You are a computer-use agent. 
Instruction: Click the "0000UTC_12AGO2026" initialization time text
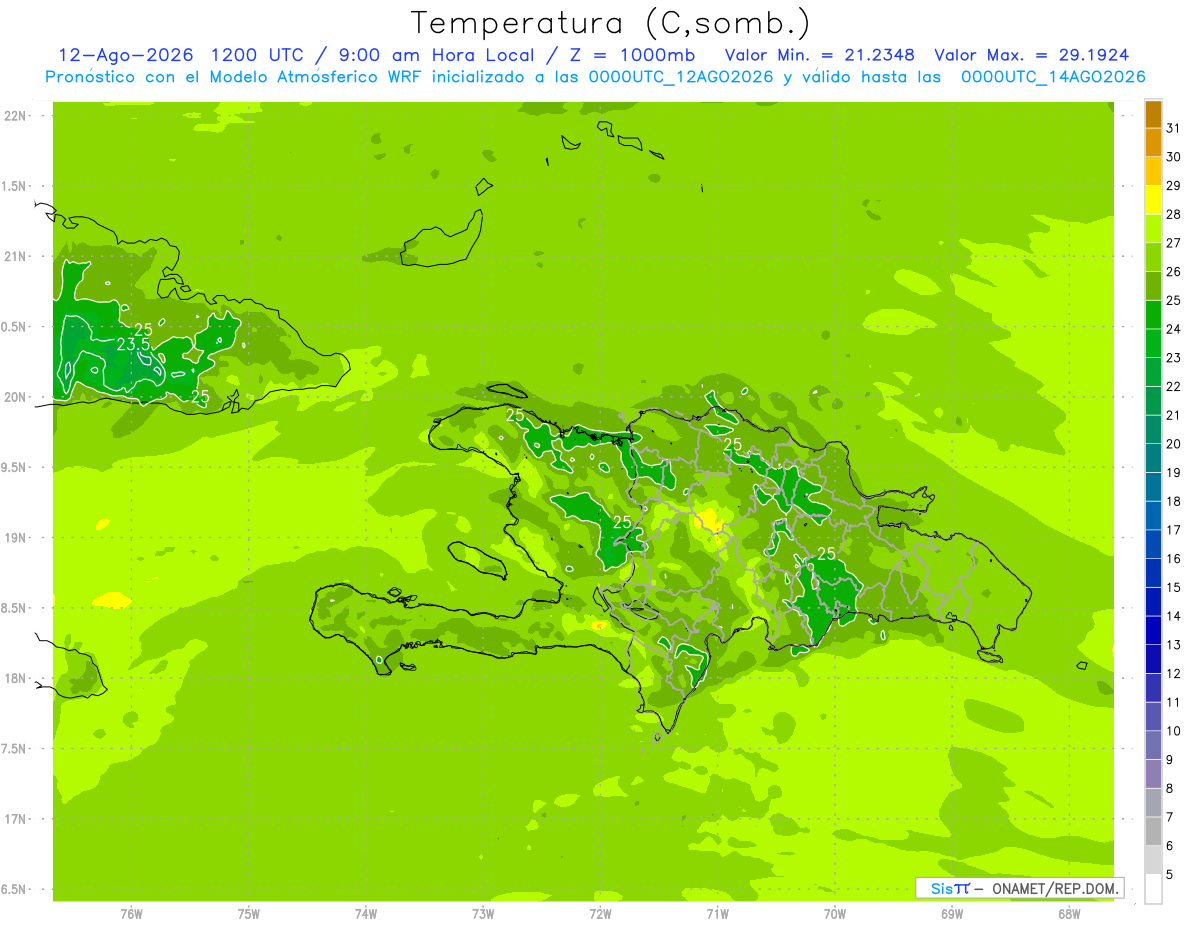(681, 77)
